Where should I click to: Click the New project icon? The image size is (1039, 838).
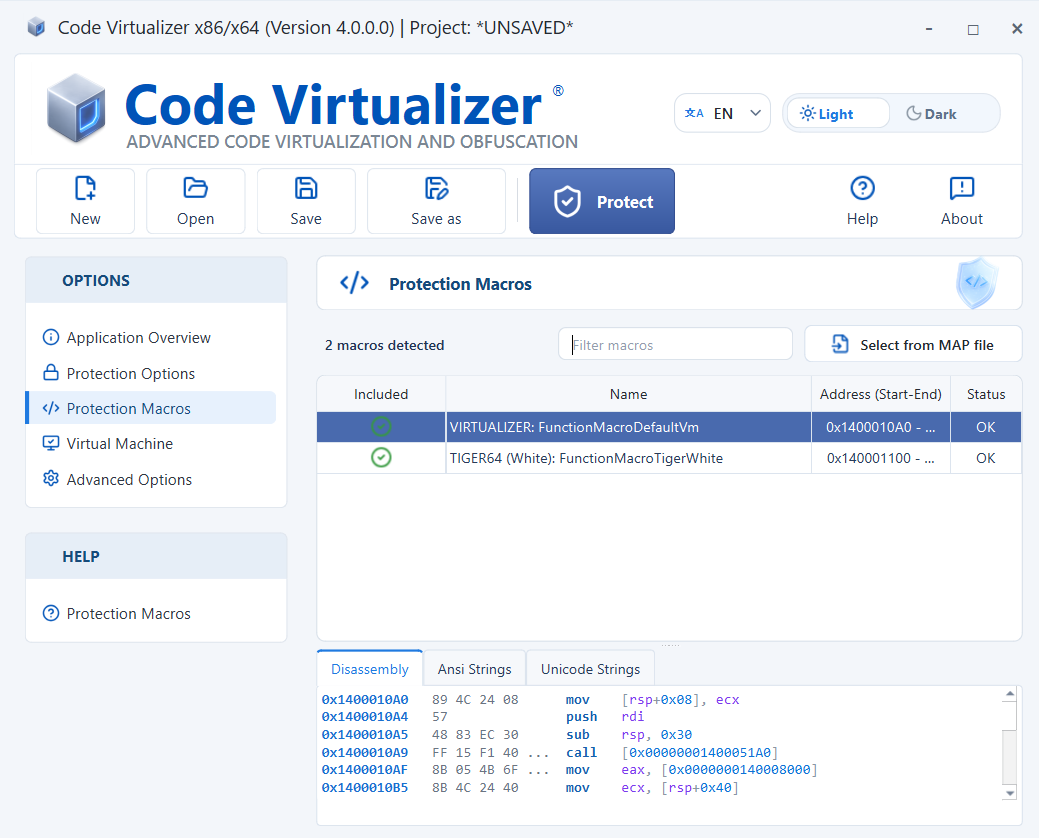click(85, 188)
